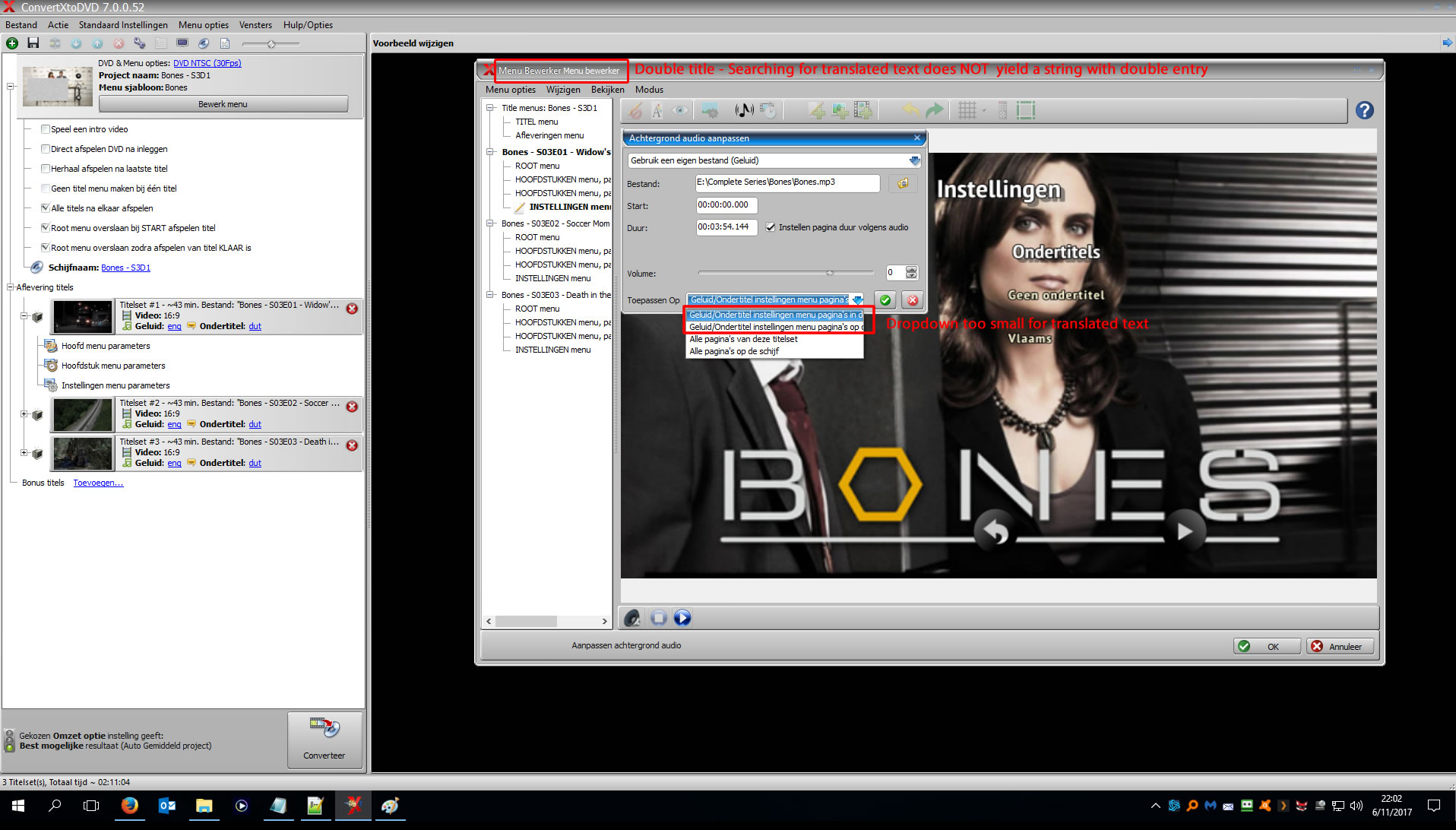This screenshot has height=830, width=1456.
Task: Open Modus menu in menu editor
Action: pos(649,90)
